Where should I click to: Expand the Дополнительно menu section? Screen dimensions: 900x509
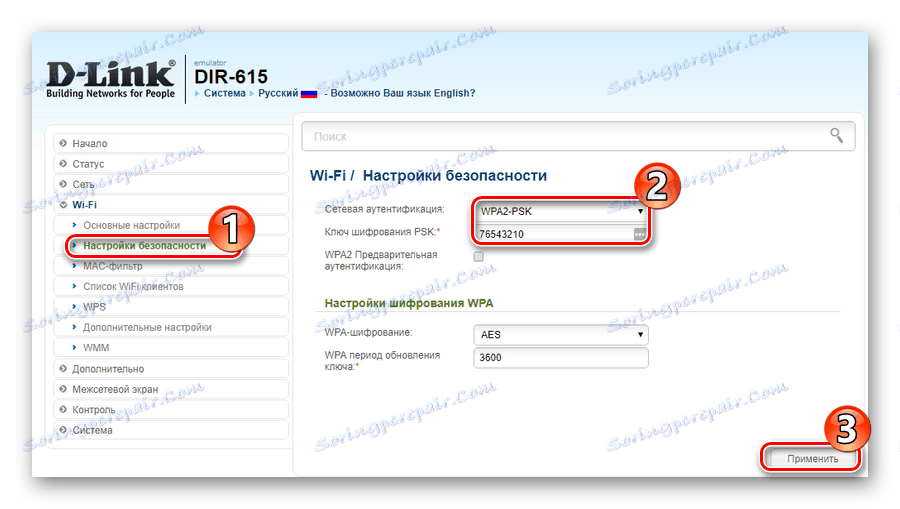170,369
